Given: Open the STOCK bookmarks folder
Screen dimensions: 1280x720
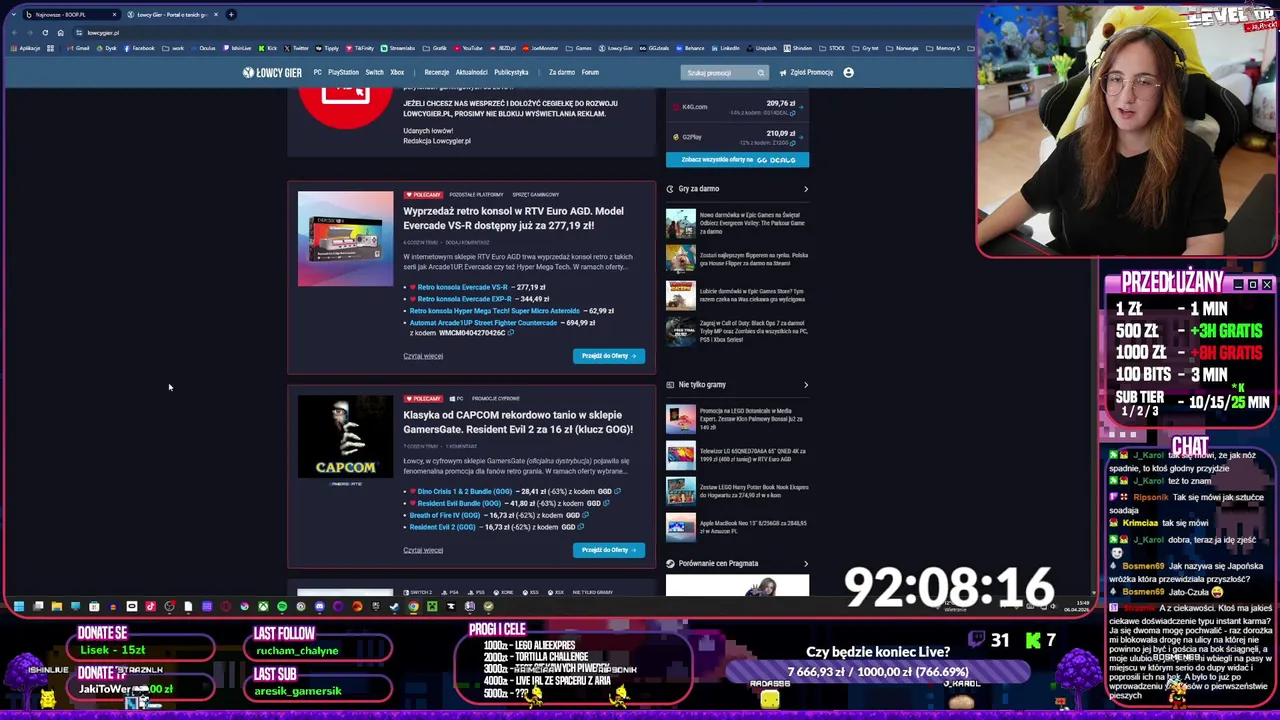Looking at the screenshot, I should [x=832, y=48].
